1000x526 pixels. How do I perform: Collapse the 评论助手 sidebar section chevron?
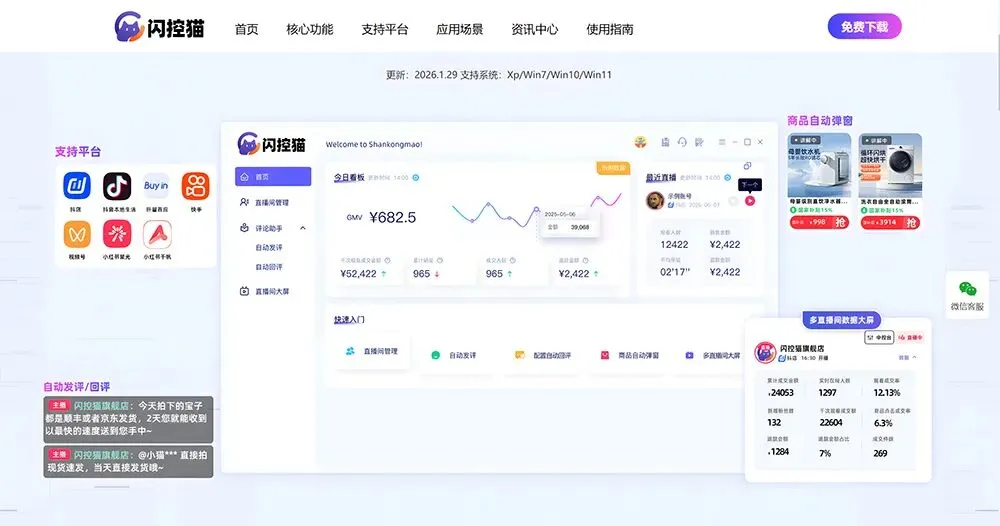pyautogui.click(x=303, y=228)
